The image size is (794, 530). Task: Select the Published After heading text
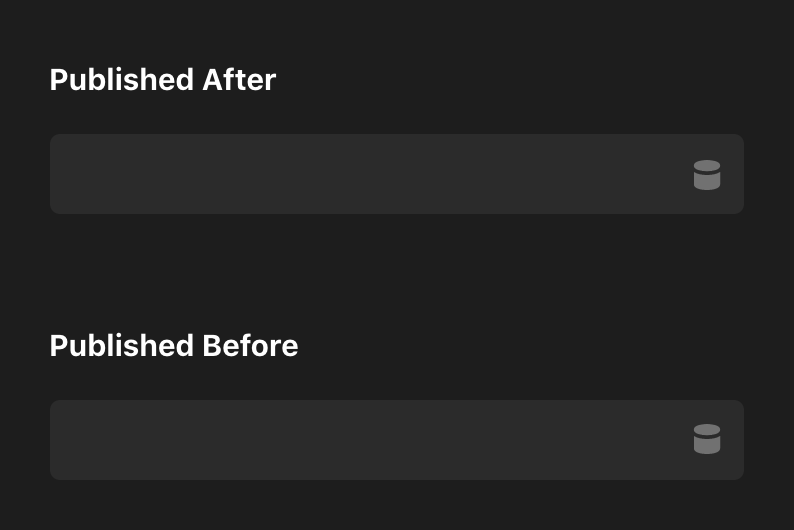[x=163, y=80]
